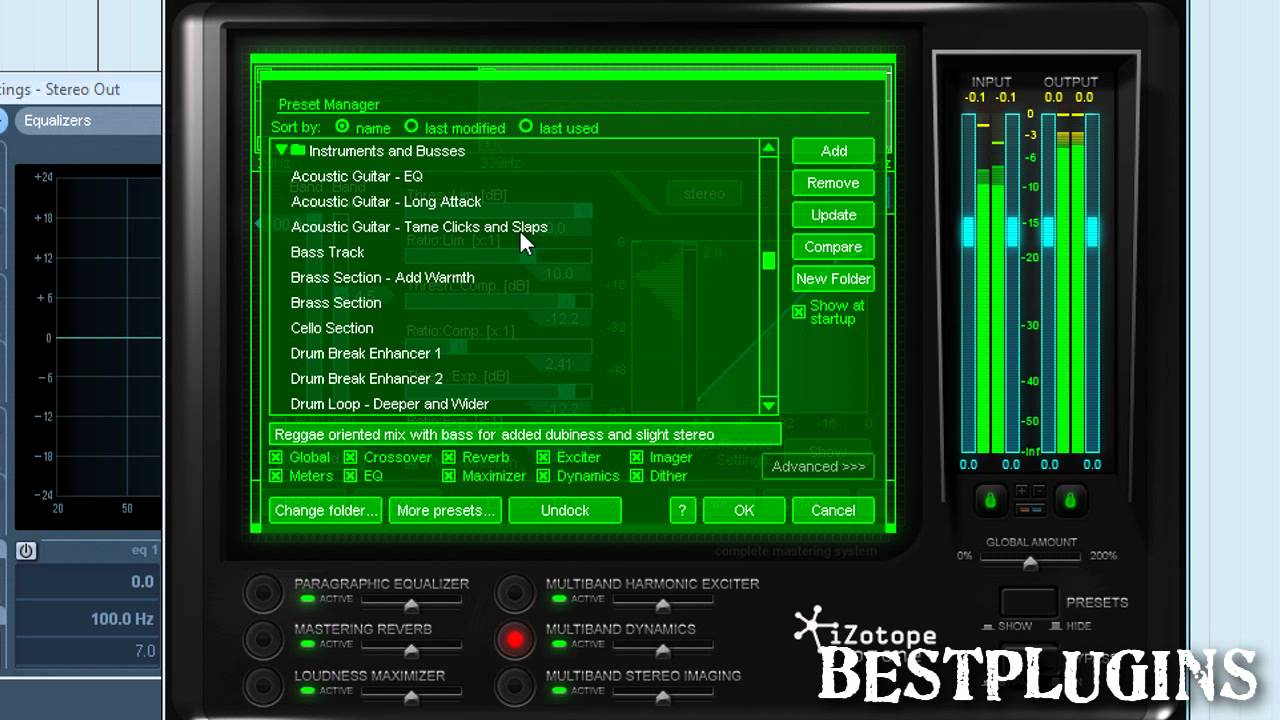Image resolution: width=1280 pixels, height=720 pixels.
Task: Select preset Brass Section - Add Warmth
Action: [382, 277]
